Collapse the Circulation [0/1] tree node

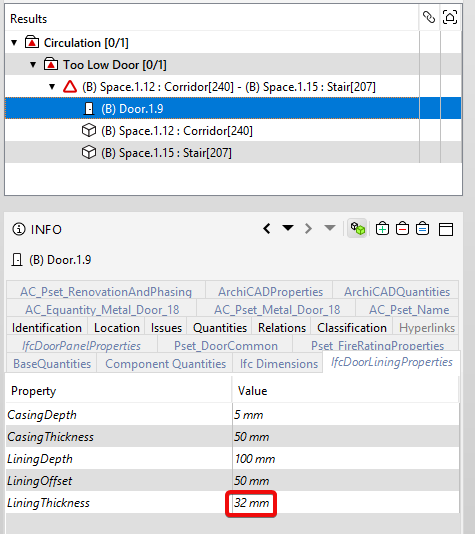pos(14,43)
